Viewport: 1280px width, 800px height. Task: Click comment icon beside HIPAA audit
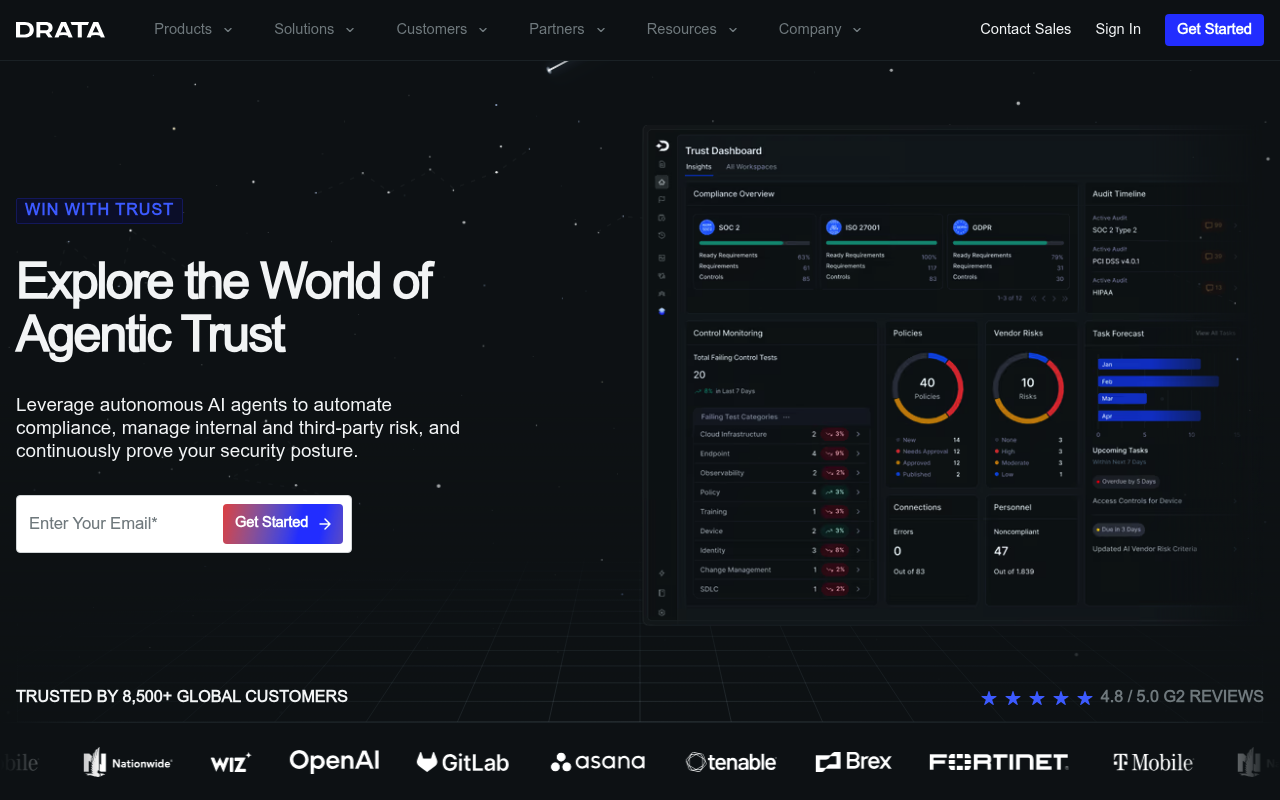click(x=1208, y=288)
